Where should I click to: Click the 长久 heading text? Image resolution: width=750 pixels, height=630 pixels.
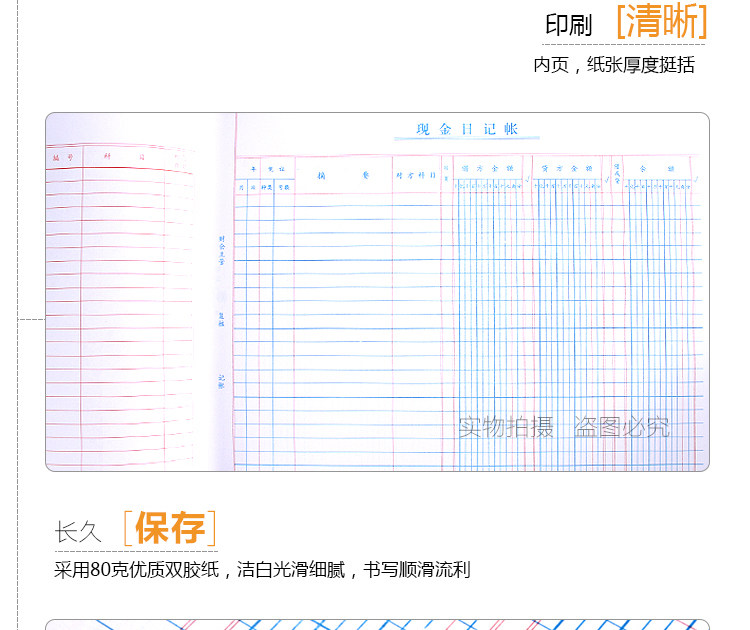79,532
